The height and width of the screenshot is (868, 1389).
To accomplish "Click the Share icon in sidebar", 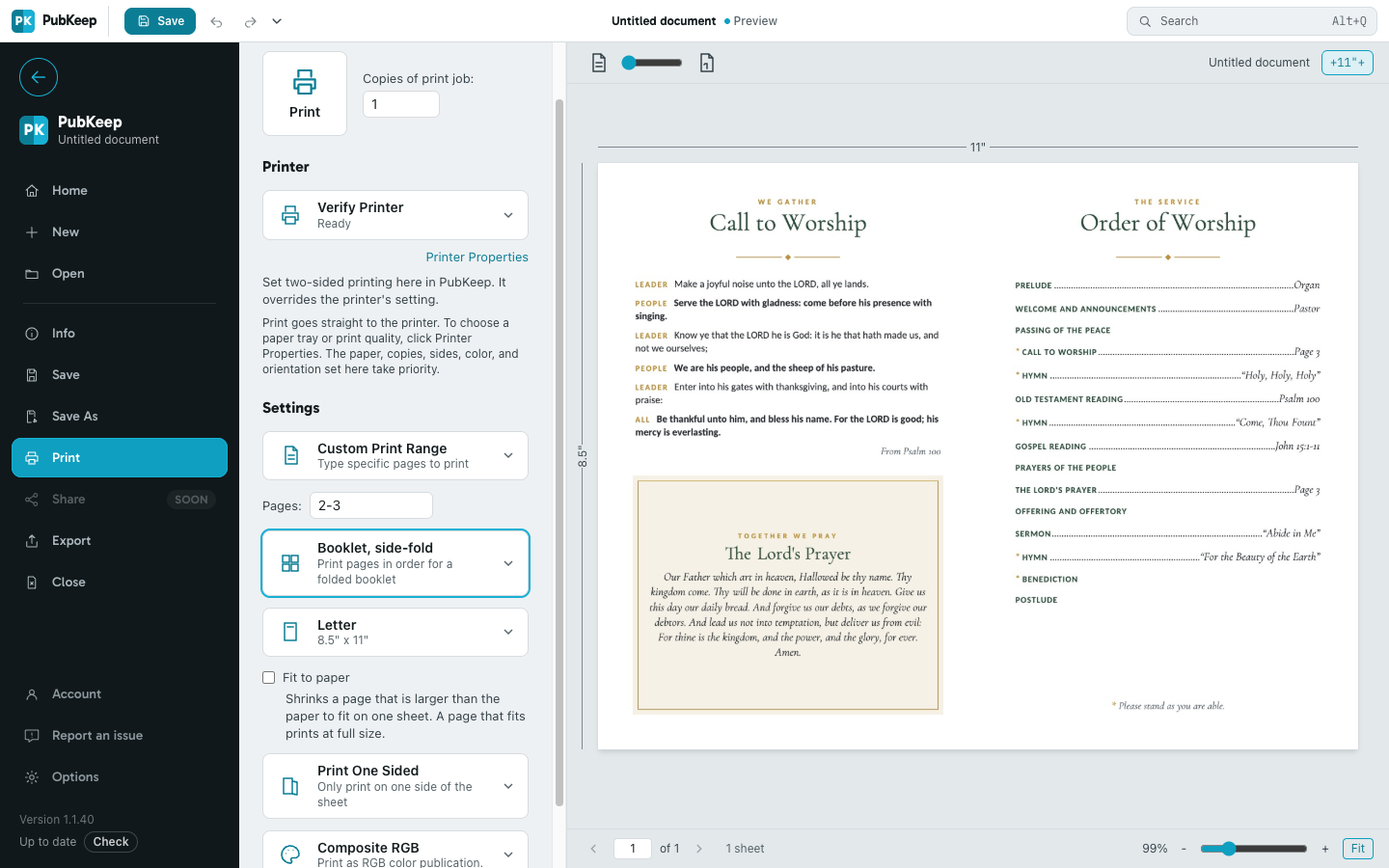I will tap(32, 500).
